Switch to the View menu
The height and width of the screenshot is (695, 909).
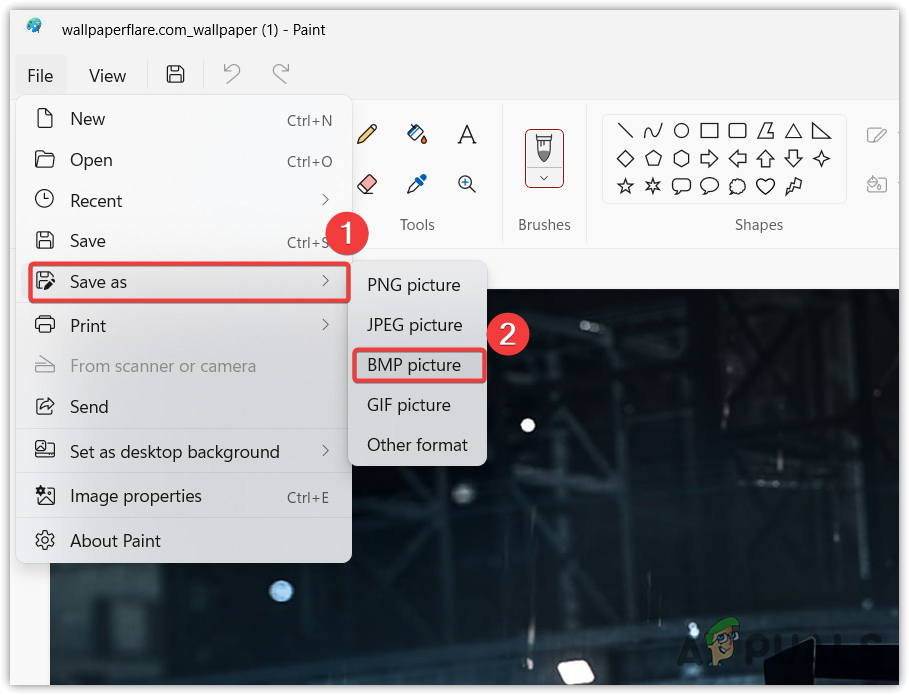coord(106,75)
